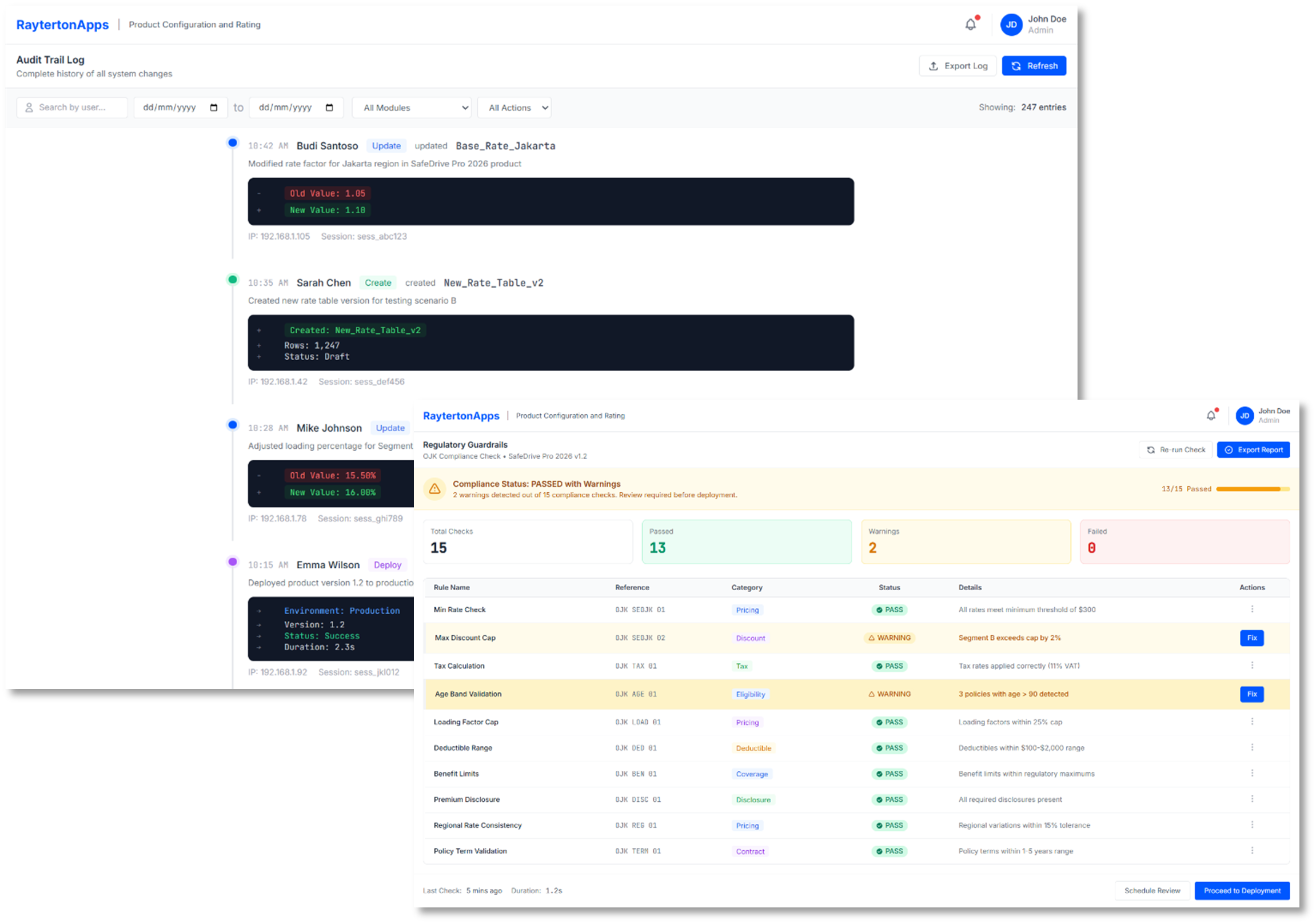The height and width of the screenshot is (924, 1316).
Task: Export the audit log
Action: [x=957, y=65]
